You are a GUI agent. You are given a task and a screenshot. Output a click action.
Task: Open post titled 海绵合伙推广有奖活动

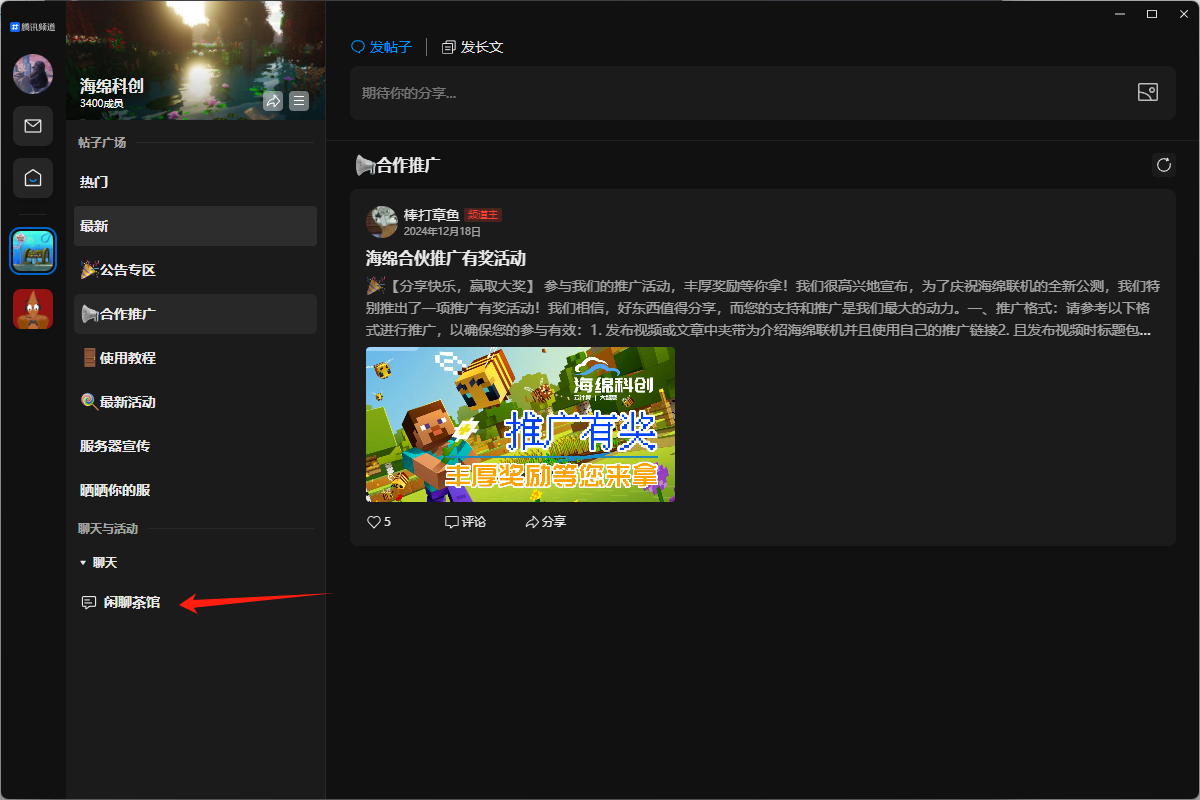pyautogui.click(x=446, y=258)
